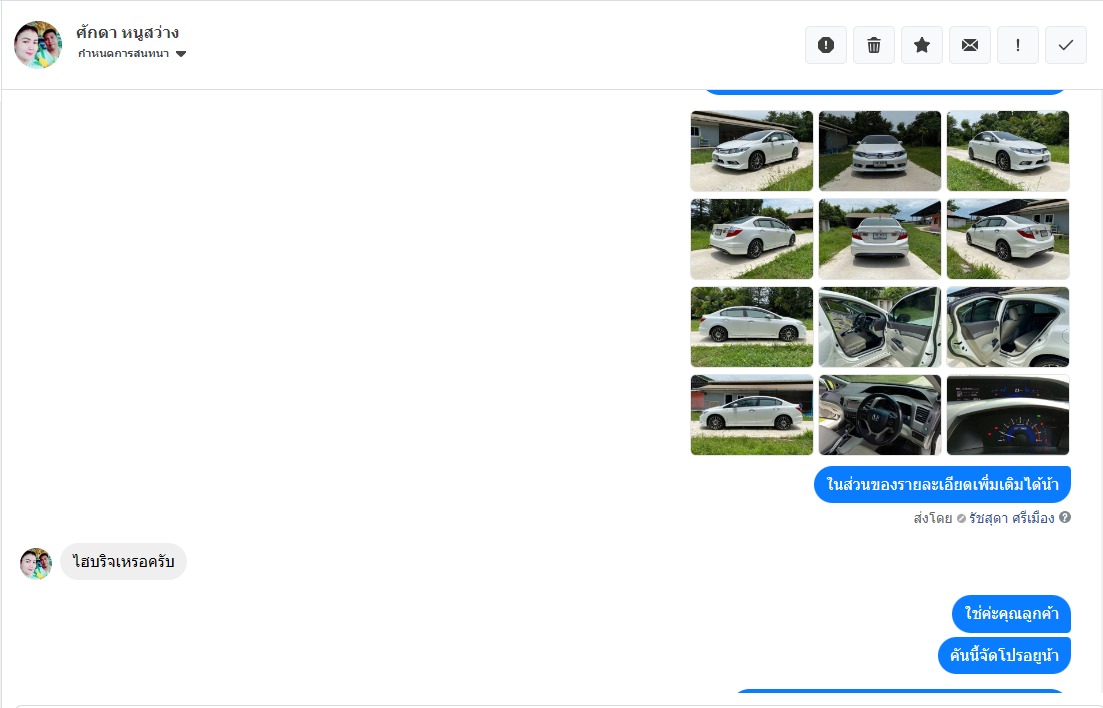Open front-right angled car photo thumbnail
1103x708 pixels.
tap(1008, 151)
